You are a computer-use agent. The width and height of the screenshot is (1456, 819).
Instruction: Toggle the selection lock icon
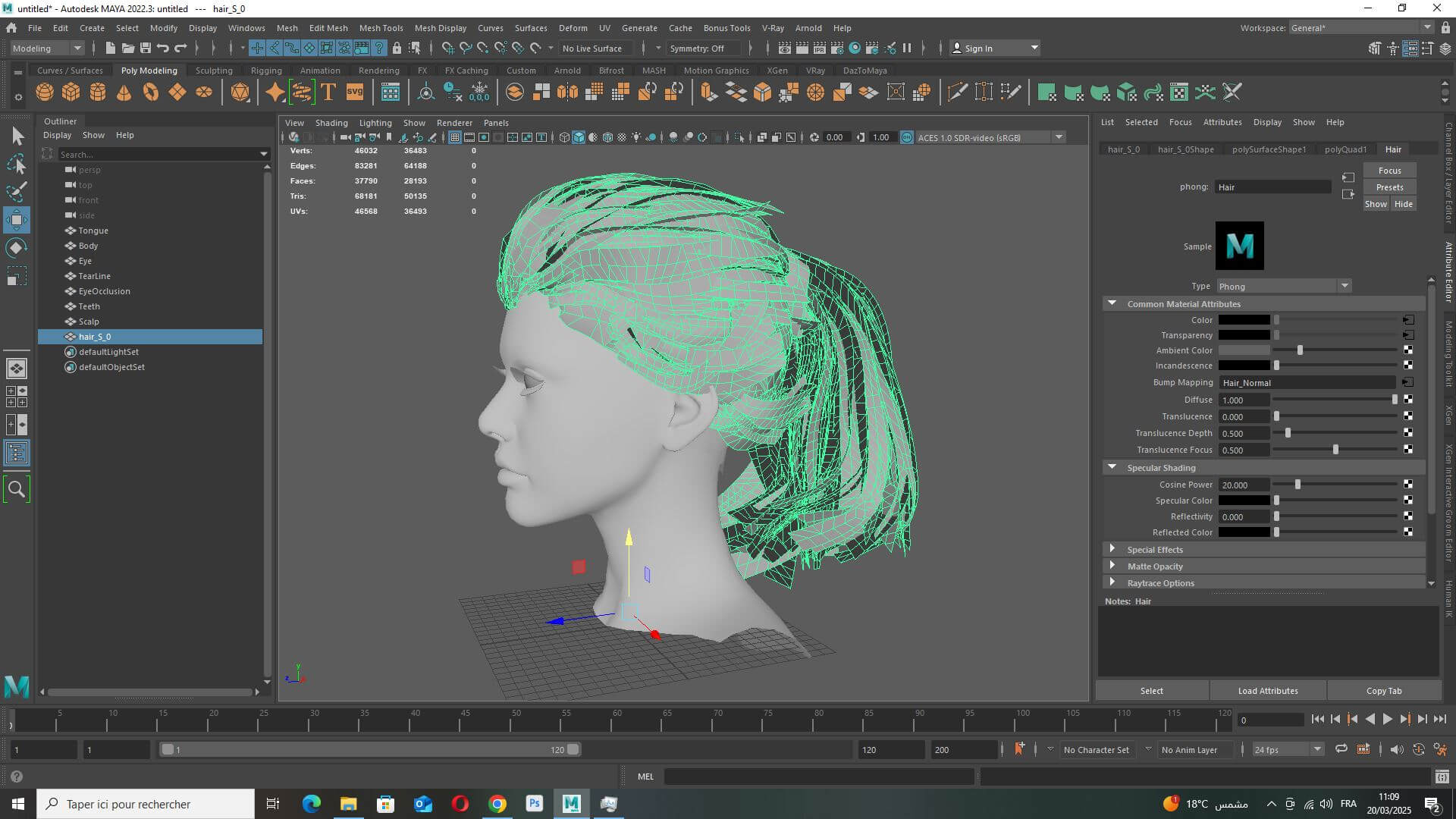coord(397,48)
